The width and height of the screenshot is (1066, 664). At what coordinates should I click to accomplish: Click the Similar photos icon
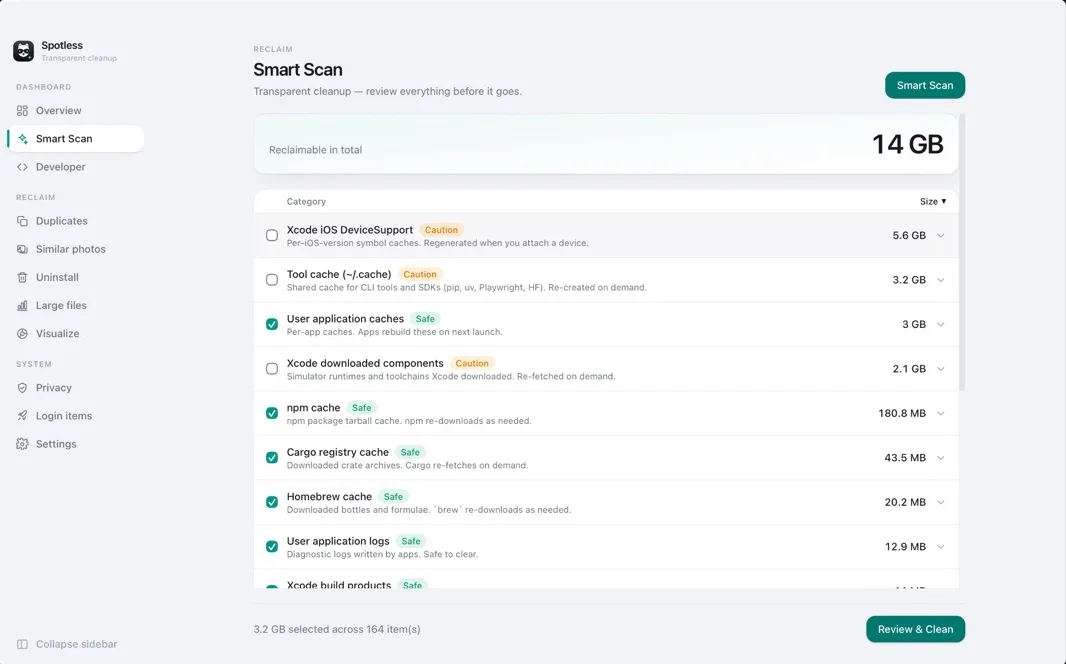click(22, 249)
